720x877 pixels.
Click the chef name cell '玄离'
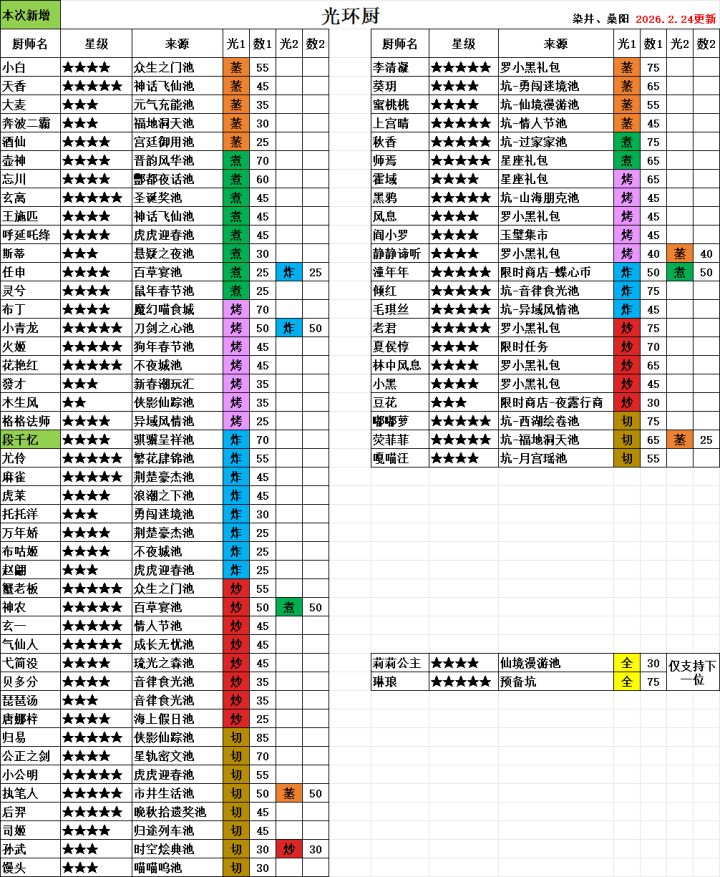(x=30, y=197)
